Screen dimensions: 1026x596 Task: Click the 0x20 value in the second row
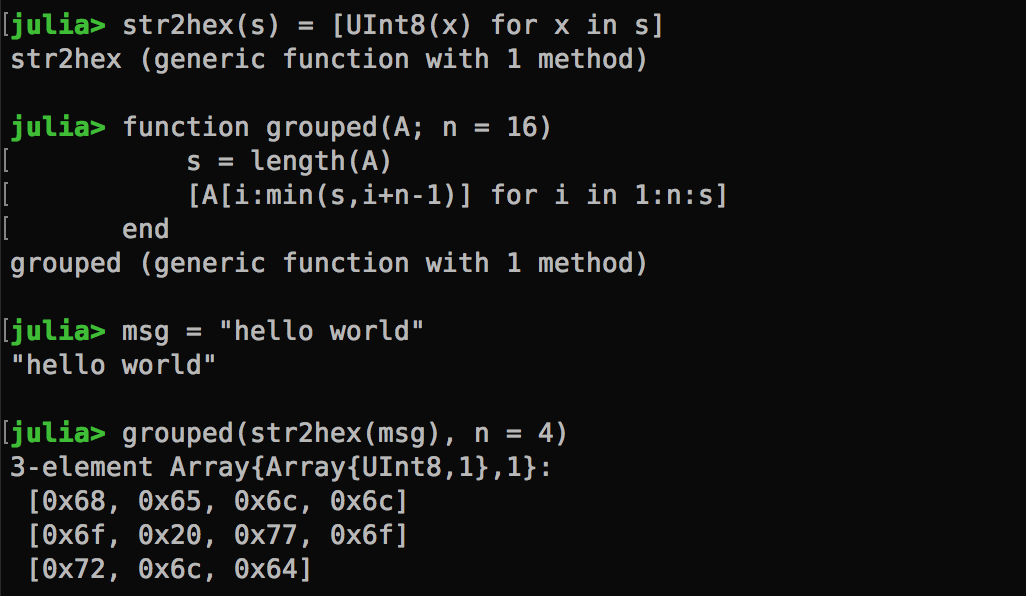pos(170,535)
